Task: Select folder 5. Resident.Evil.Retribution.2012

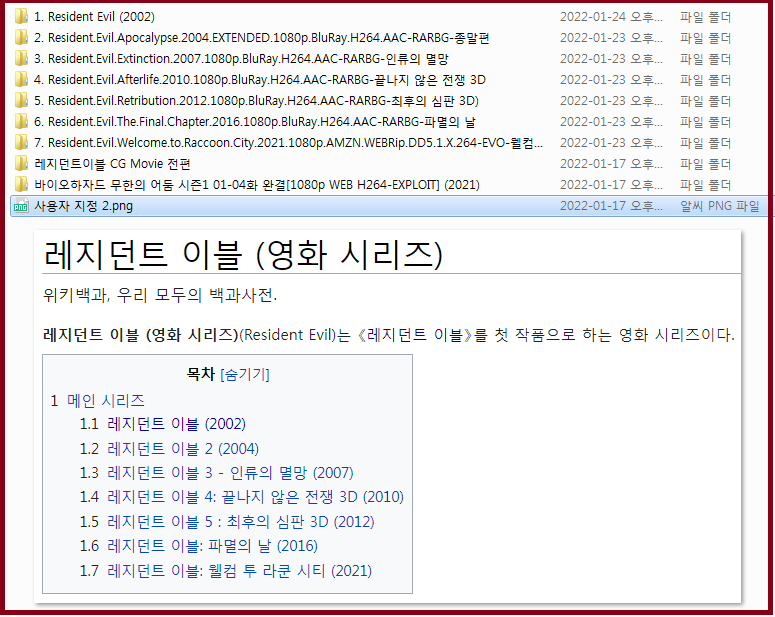Action: coord(257,101)
